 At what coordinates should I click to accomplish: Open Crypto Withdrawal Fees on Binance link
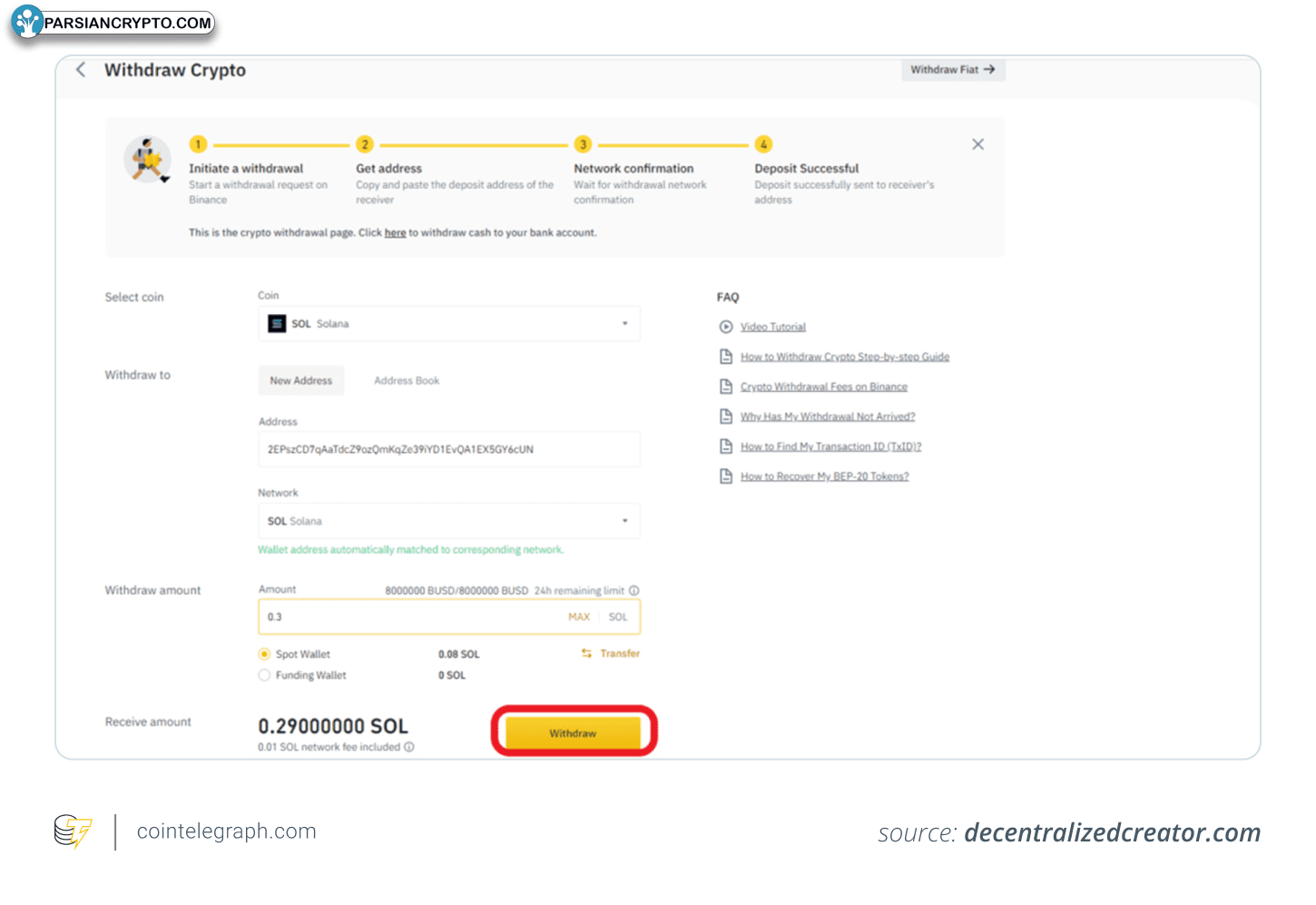824,387
